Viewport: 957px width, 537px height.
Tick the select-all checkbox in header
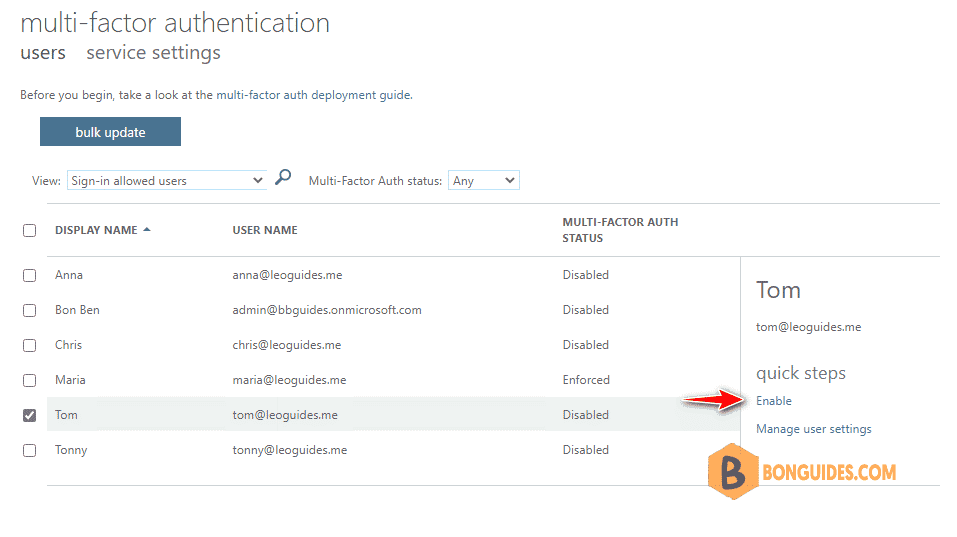[29, 231]
